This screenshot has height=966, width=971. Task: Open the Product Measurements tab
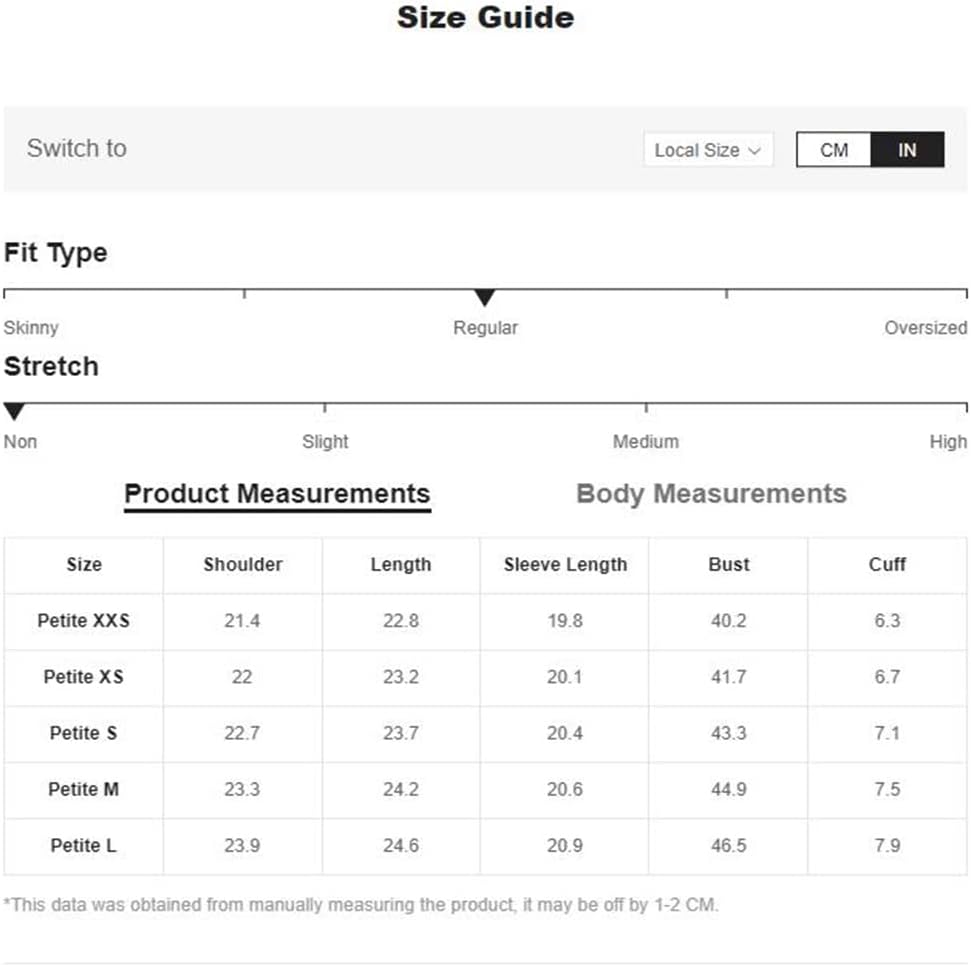277,494
